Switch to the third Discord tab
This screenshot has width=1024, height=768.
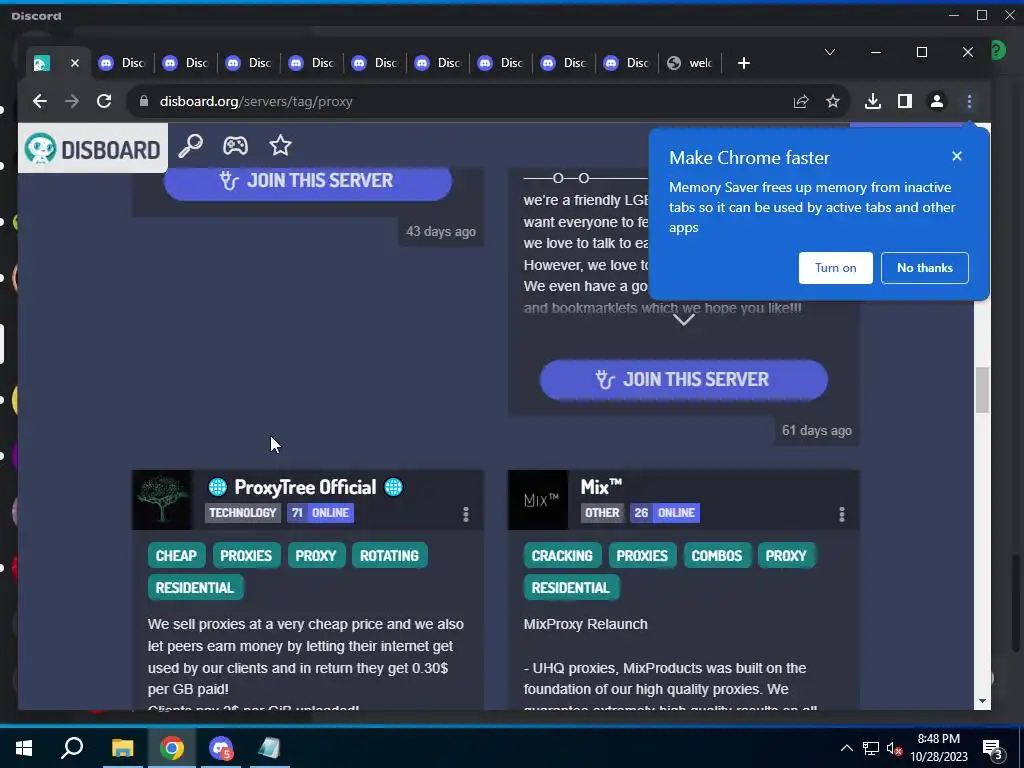pos(248,63)
